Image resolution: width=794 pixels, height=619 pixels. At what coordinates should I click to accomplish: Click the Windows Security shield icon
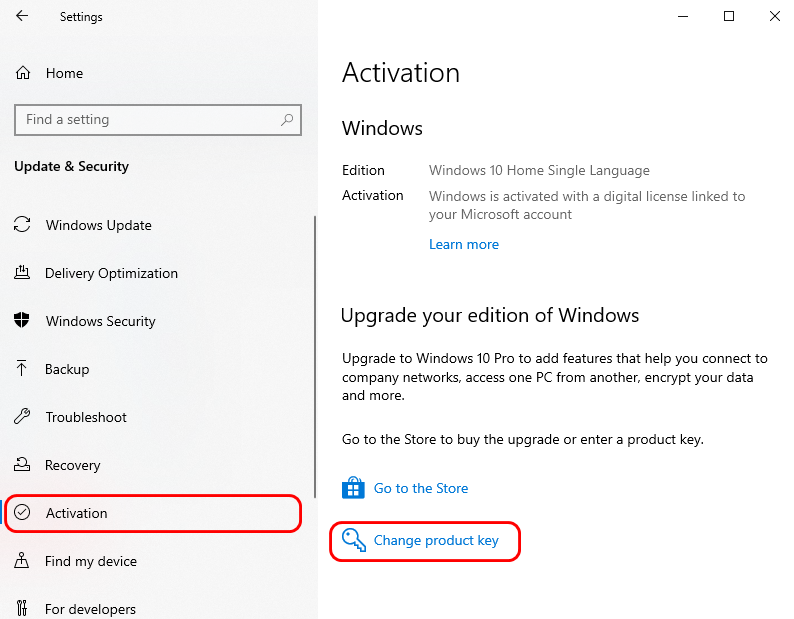[x=22, y=320]
